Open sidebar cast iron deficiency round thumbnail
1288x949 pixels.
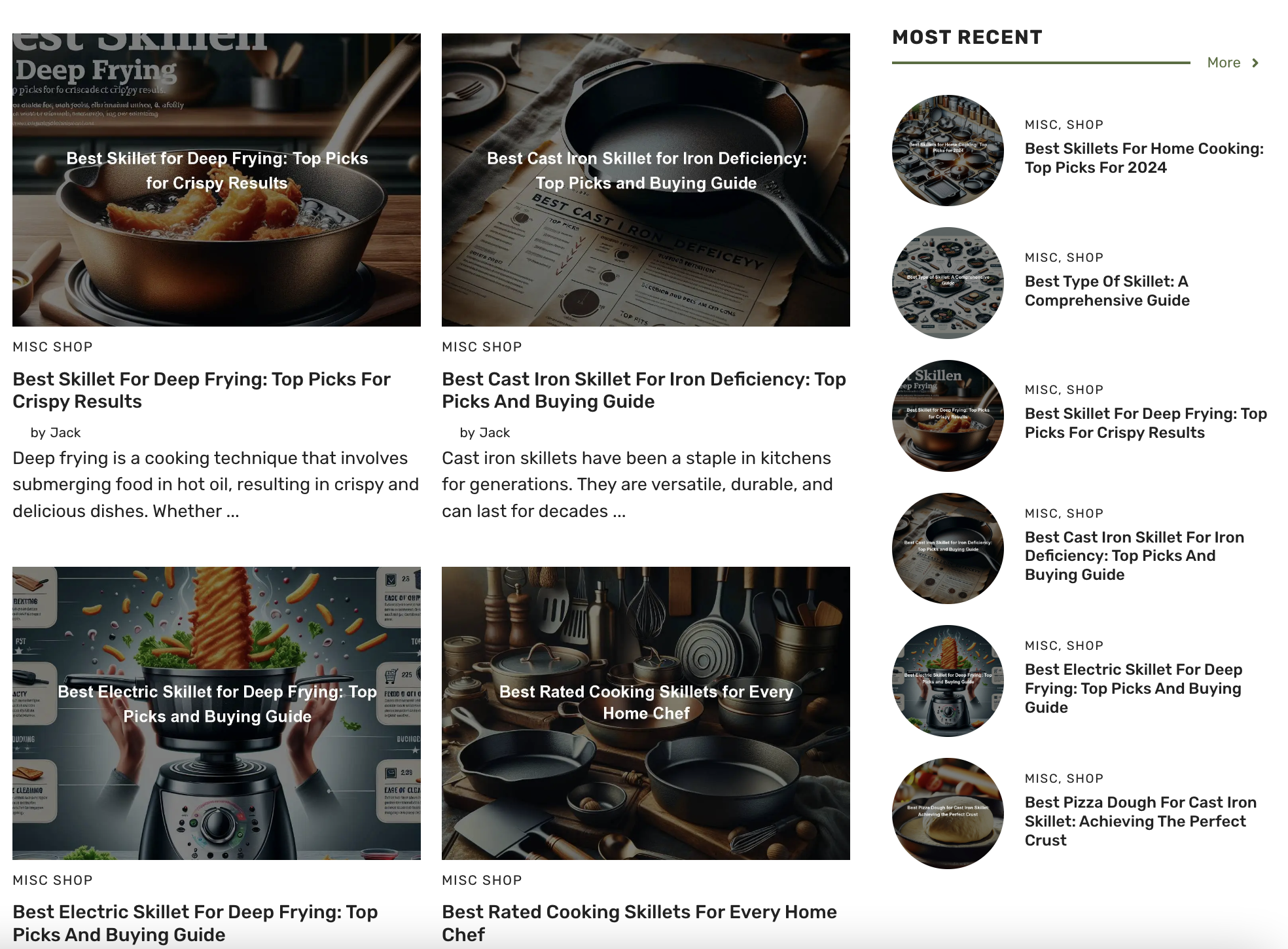[948, 548]
